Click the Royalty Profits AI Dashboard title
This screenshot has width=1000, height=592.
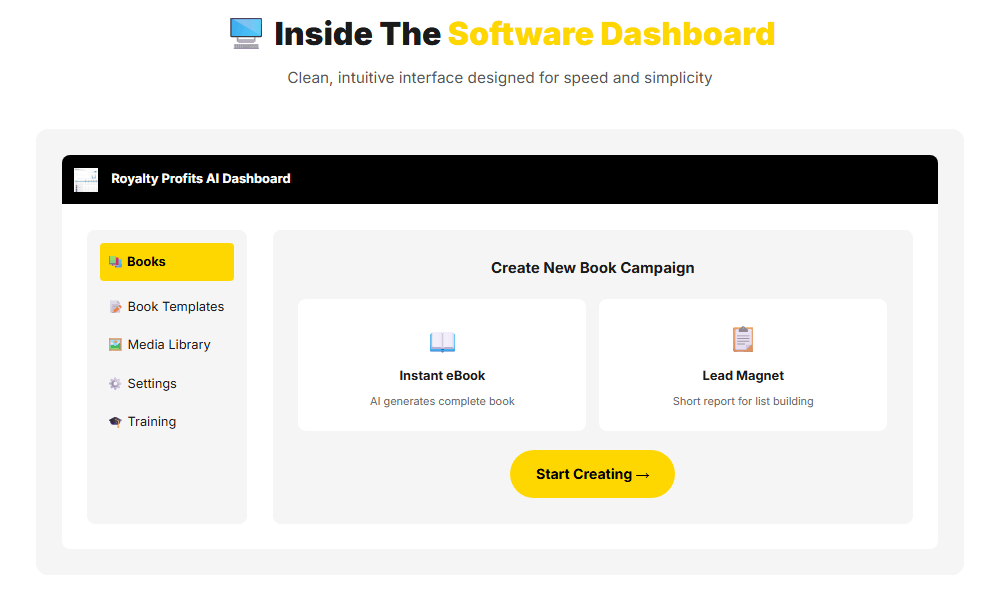coord(201,179)
